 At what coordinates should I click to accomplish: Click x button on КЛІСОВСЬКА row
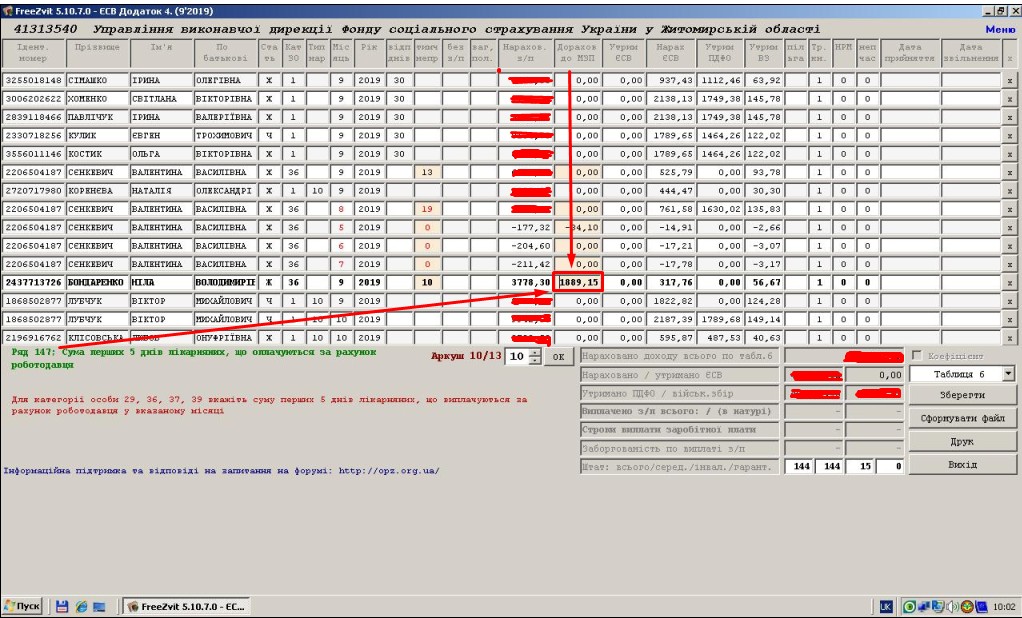pyautogui.click(x=1009, y=338)
